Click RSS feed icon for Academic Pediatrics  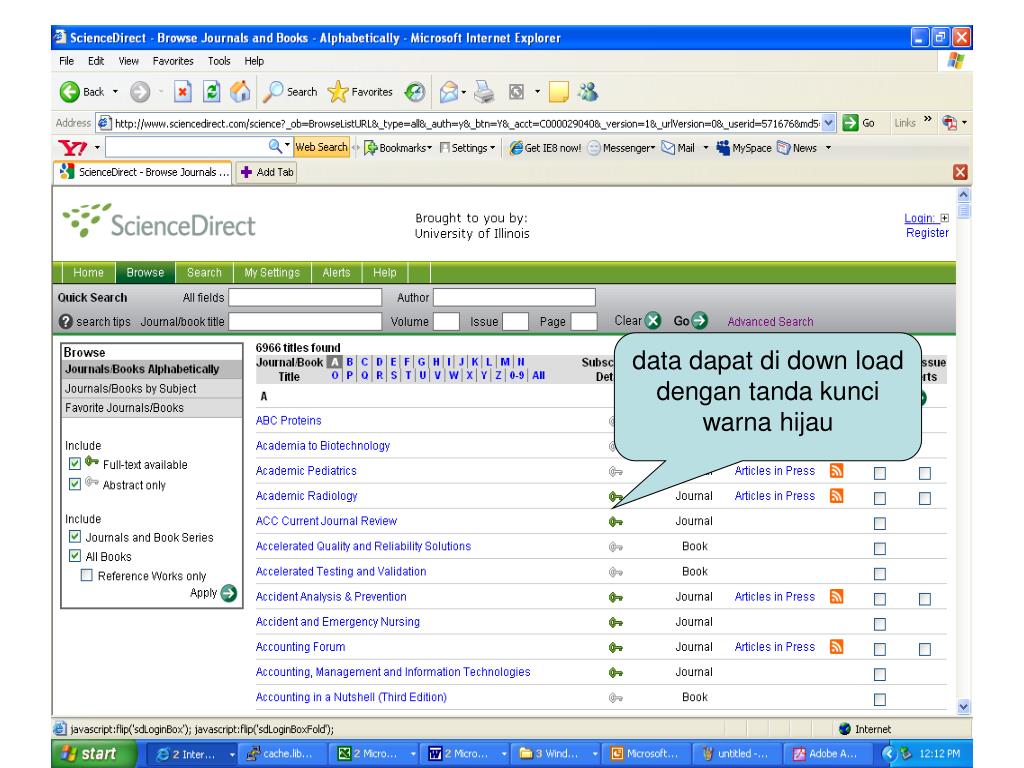coord(836,470)
